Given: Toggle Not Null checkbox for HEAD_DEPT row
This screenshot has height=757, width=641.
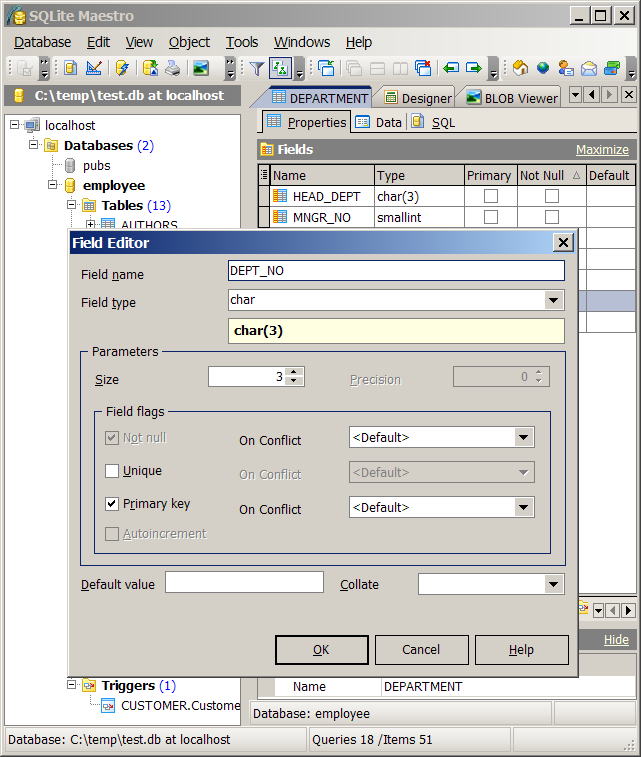Looking at the screenshot, I should tap(552, 196).
